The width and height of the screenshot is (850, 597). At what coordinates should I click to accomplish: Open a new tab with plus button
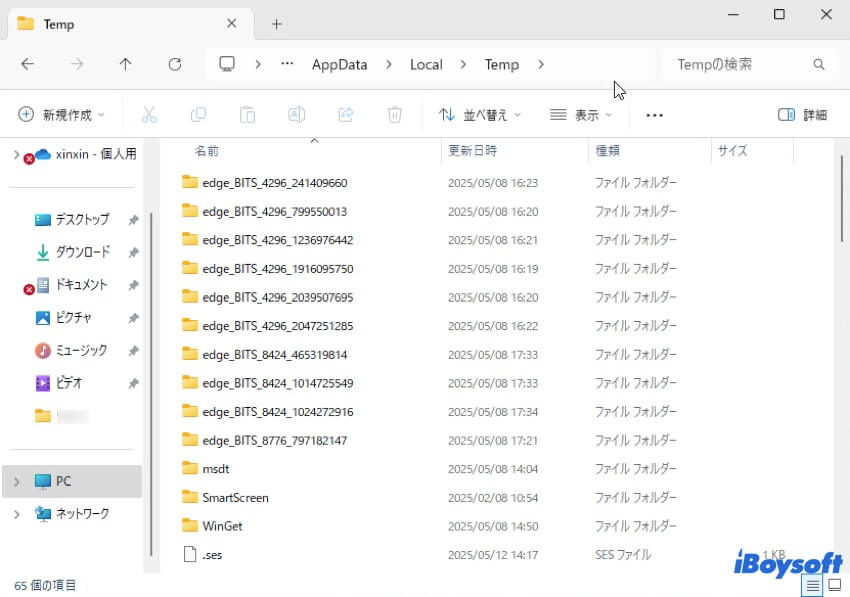pyautogui.click(x=277, y=24)
